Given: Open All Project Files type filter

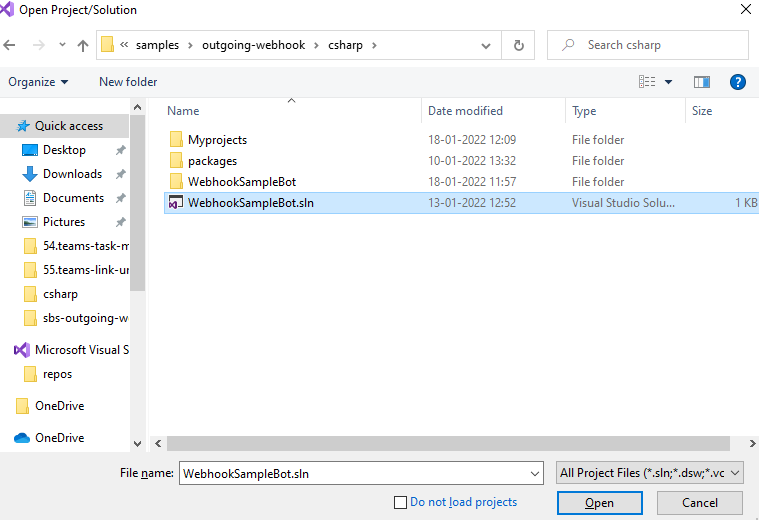Looking at the screenshot, I should (650, 473).
